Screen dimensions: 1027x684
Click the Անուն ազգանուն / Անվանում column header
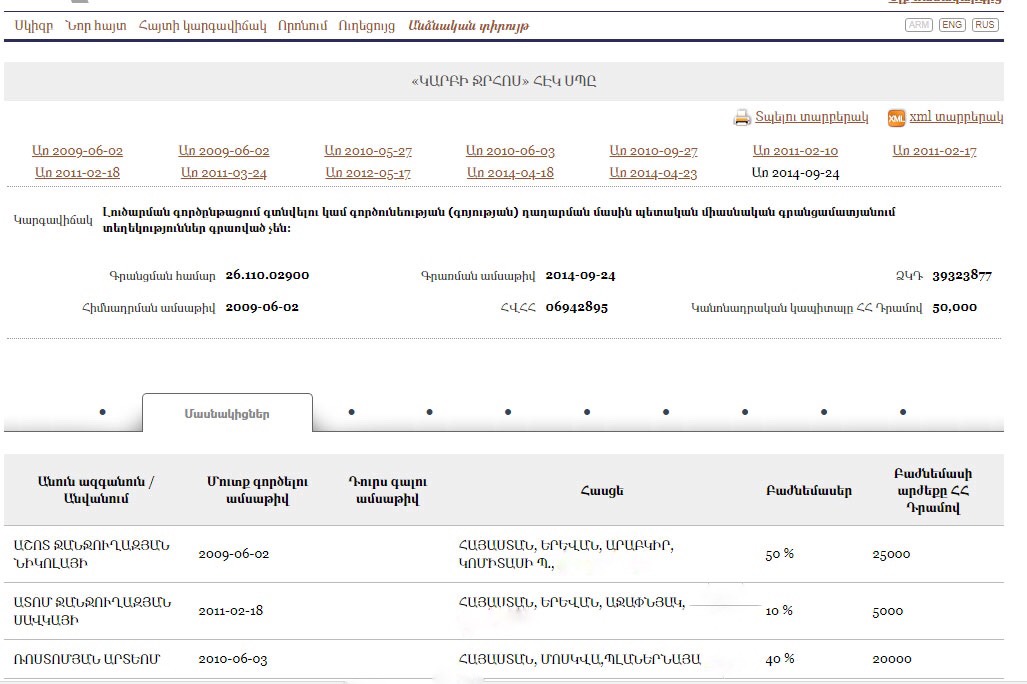96,490
